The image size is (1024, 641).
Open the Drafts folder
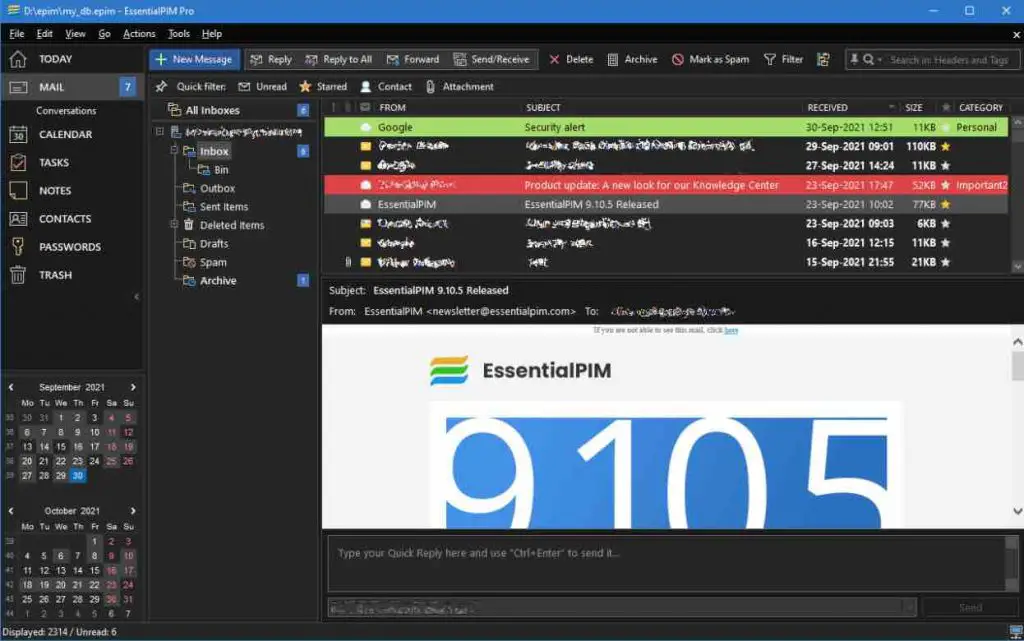tap(214, 243)
